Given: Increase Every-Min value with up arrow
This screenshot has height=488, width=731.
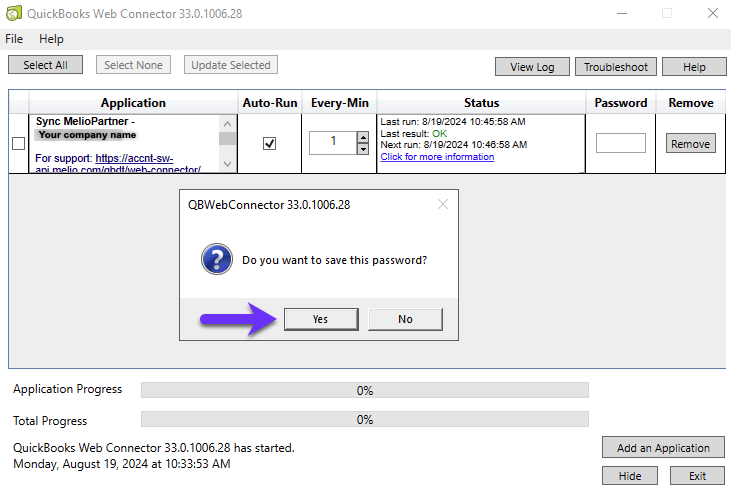Looking at the screenshot, I should tap(363, 137).
